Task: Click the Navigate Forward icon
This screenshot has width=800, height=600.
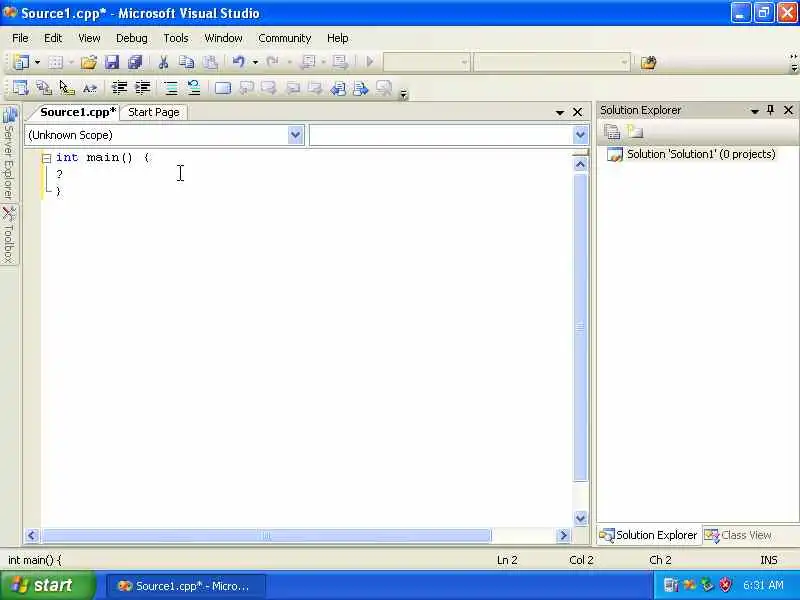Action: pyautogui.click(x=340, y=62)
